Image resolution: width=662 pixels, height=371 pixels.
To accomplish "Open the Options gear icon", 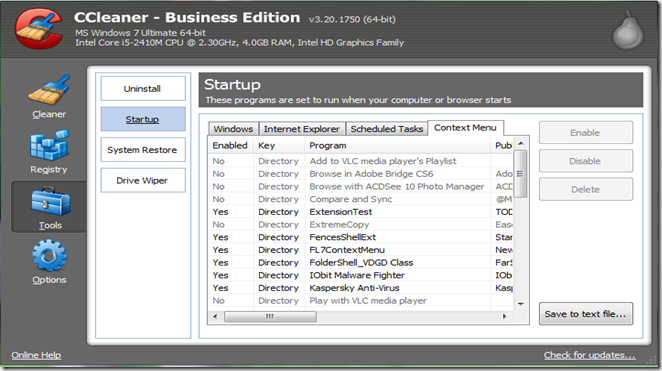I will coord(49,255).
